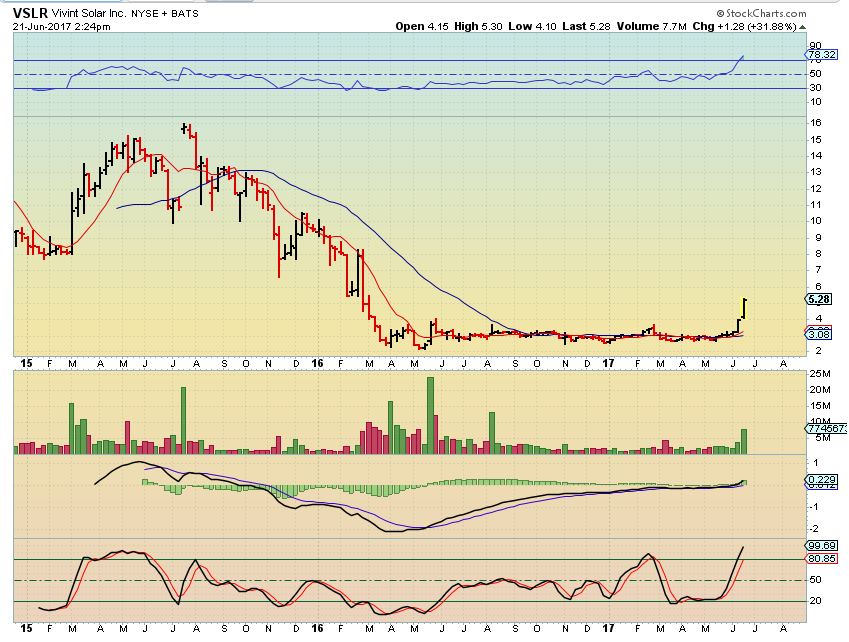Click the 13 price axis label

(x=815, y=172)
